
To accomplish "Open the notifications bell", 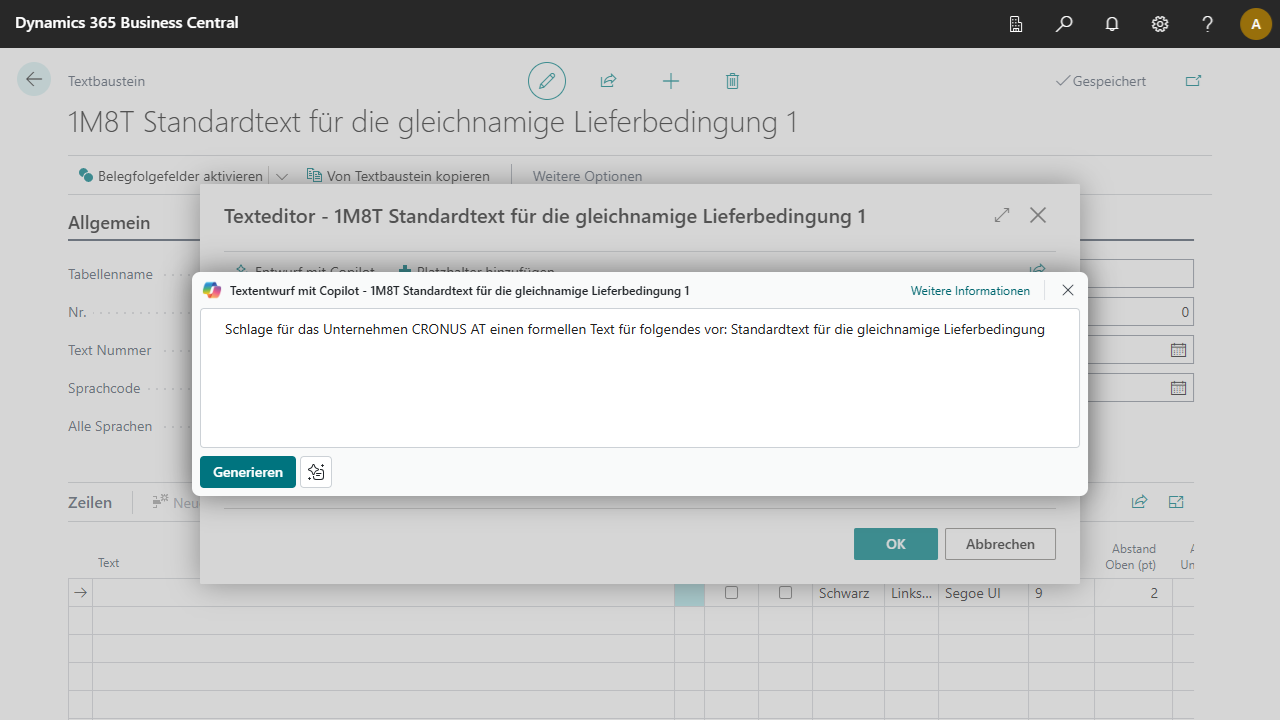I will pyautogui.click(x=1112, y=24).
